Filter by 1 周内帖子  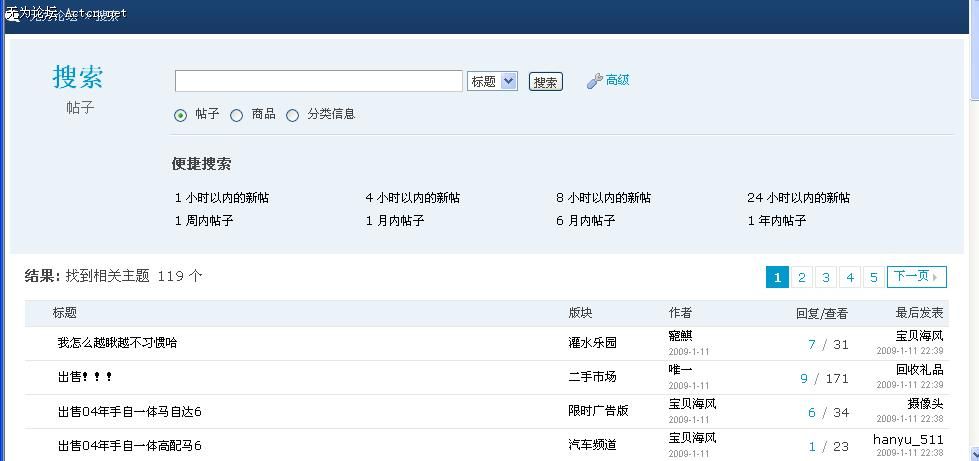tap(204, 221)
